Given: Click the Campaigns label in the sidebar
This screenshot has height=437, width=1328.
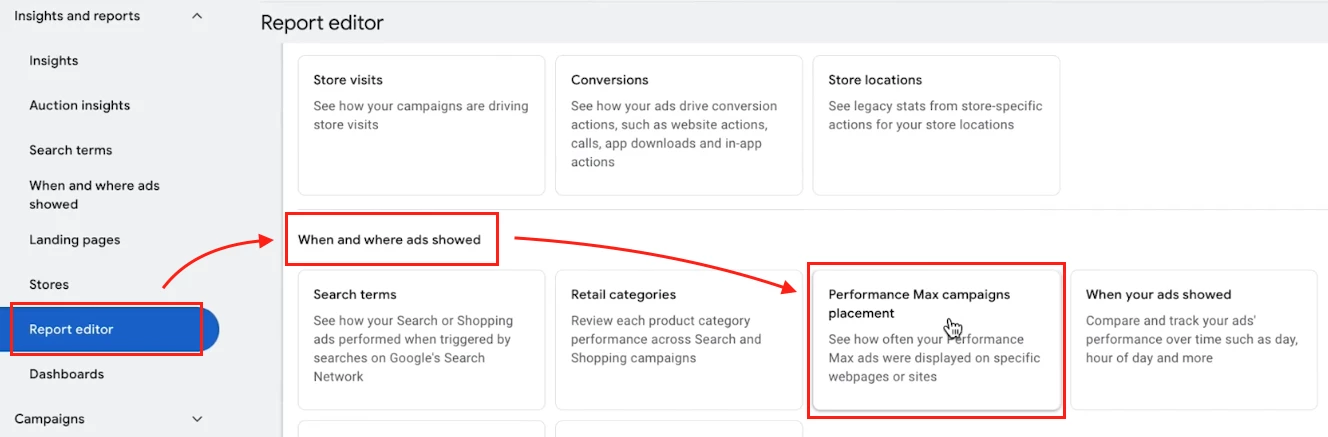Looking at the screenshot, I should 49,419.
